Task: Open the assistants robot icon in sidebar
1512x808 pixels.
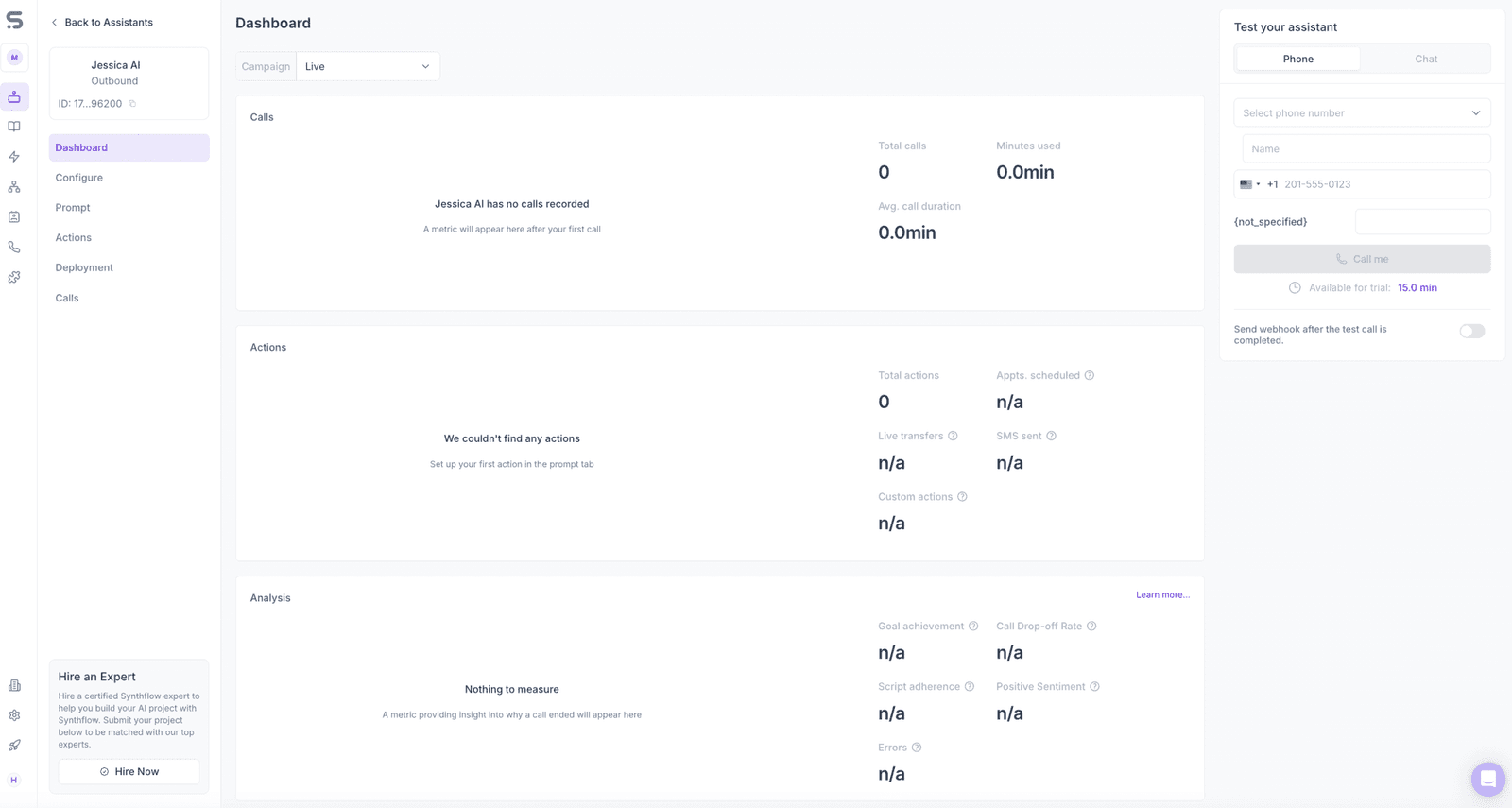Action: tap(14, 96)
